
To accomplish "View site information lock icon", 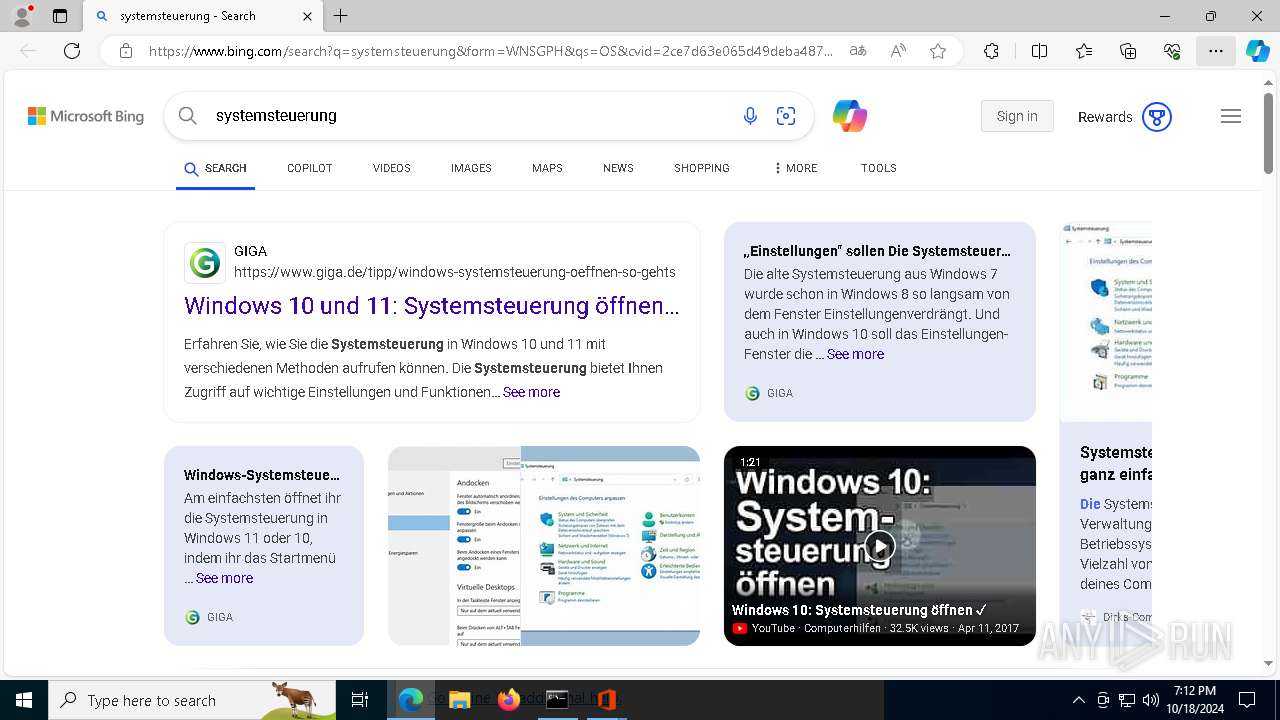I will point(126,51).
